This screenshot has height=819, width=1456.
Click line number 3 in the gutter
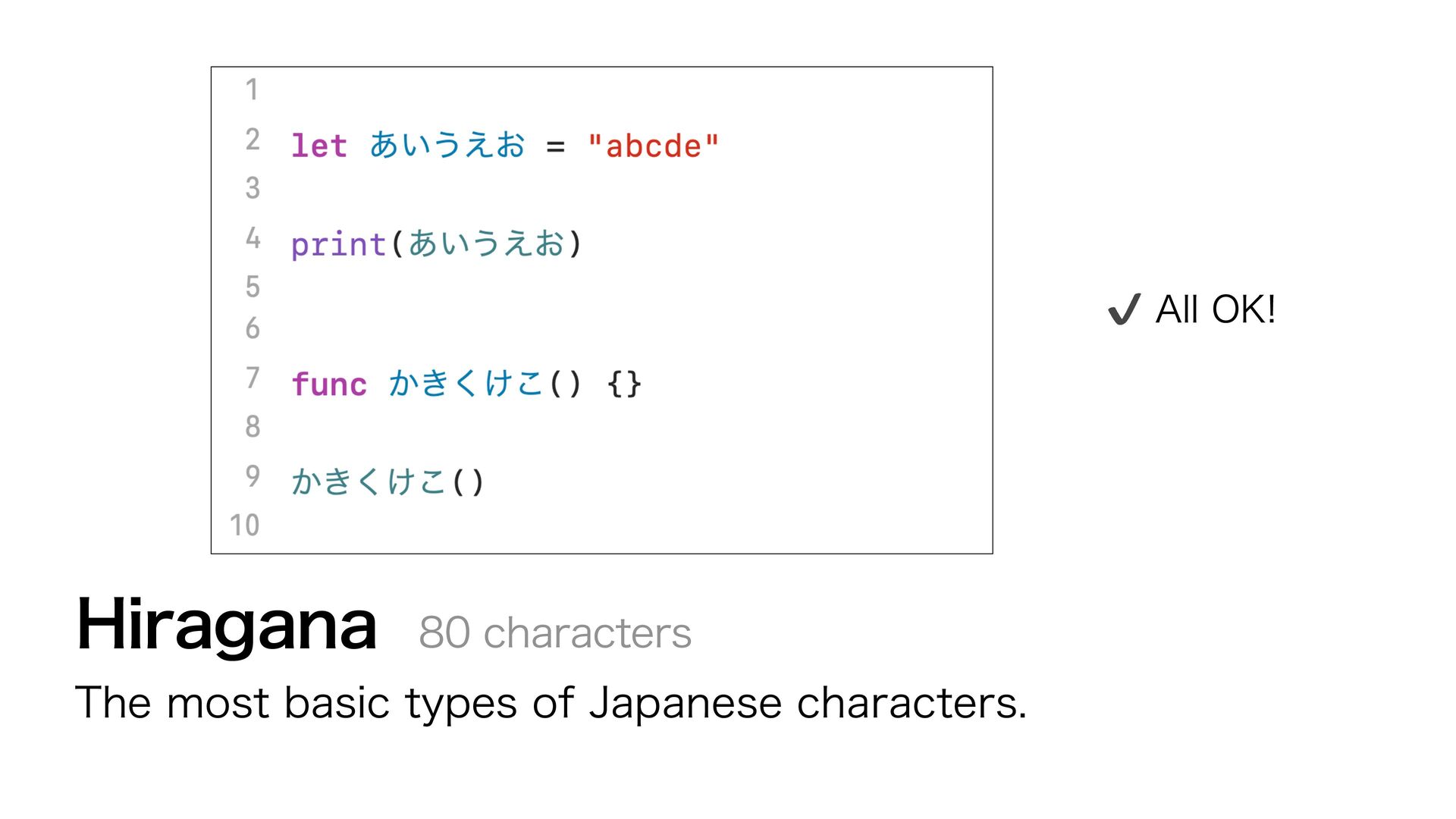tap(253, 188)
